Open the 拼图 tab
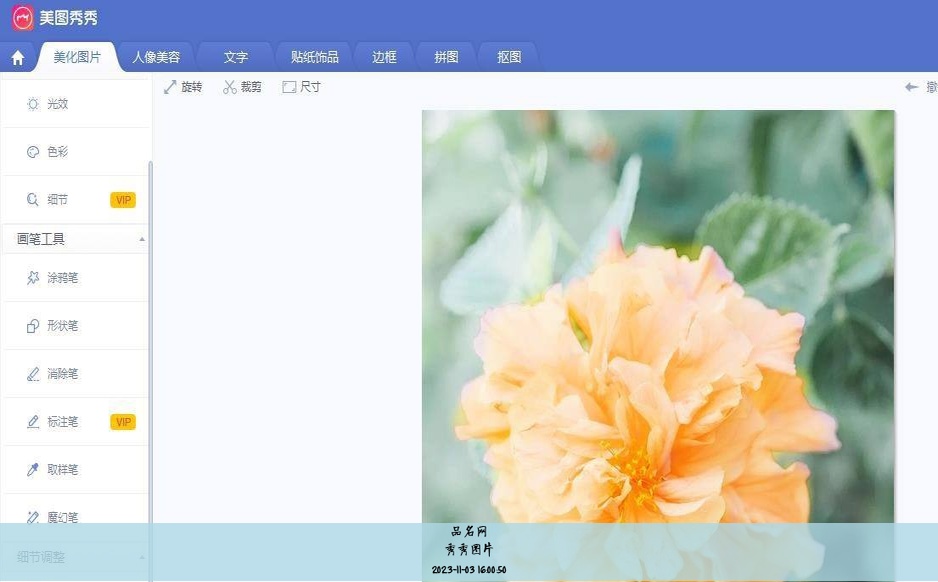Image resolution: width=938 pixels, height=582 pixels. [x=446, y=57]
